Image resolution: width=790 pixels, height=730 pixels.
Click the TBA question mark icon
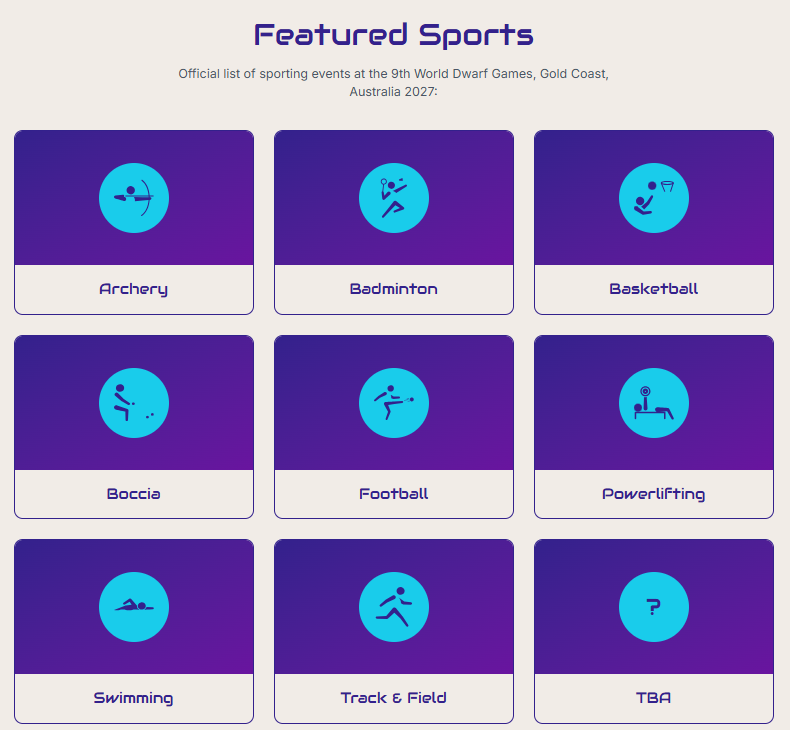tap(654, 607)
